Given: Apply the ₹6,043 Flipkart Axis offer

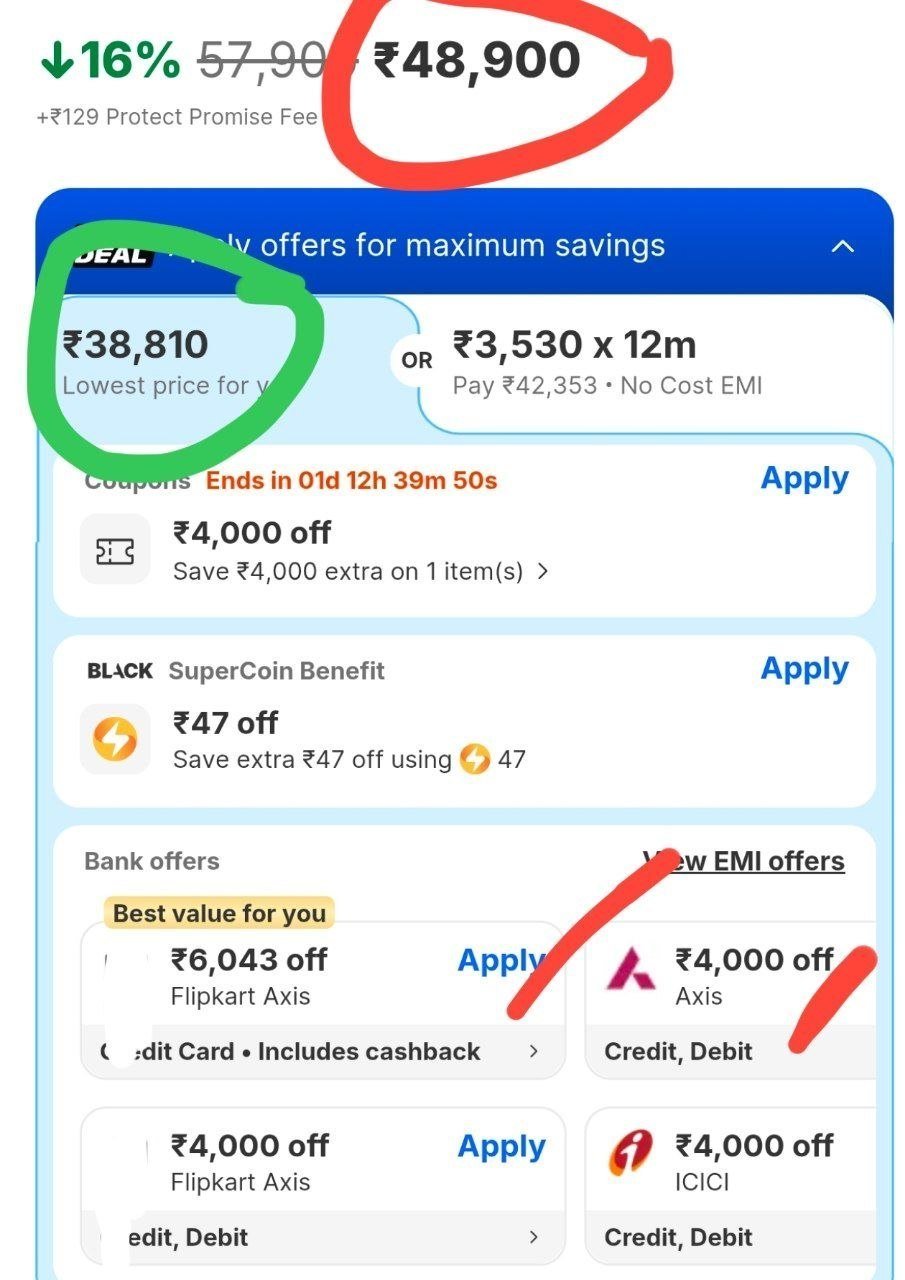Looking at the screenshot, I should tap(500, 960).
